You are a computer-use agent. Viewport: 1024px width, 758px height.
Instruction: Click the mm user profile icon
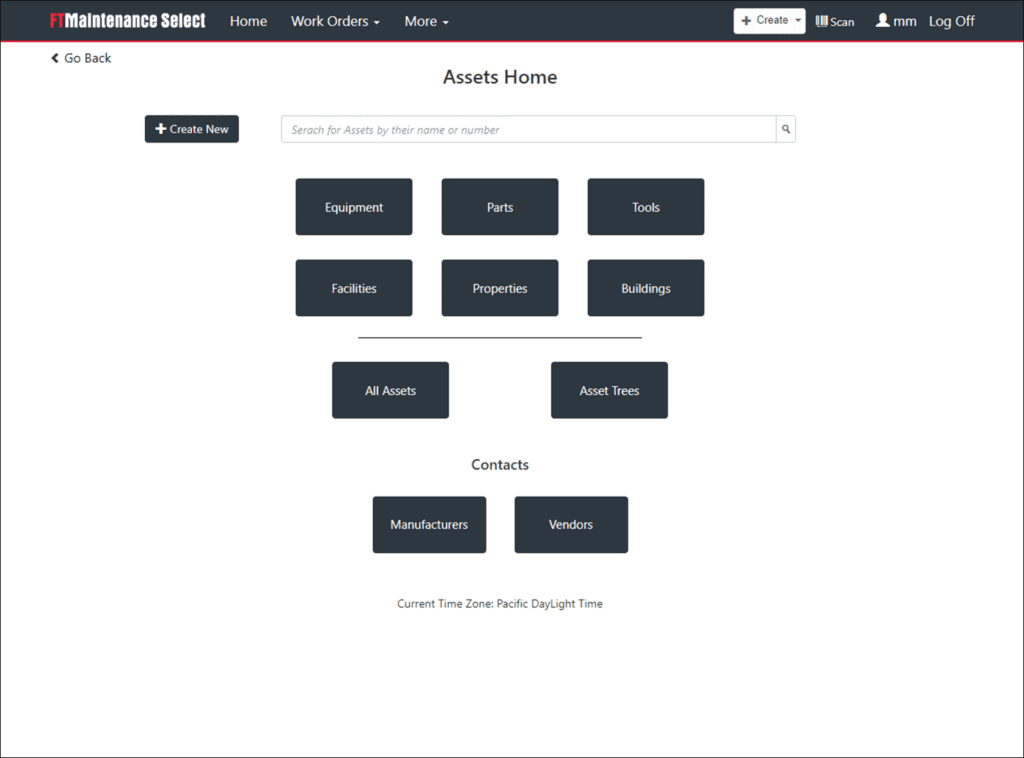coord(883,21)
